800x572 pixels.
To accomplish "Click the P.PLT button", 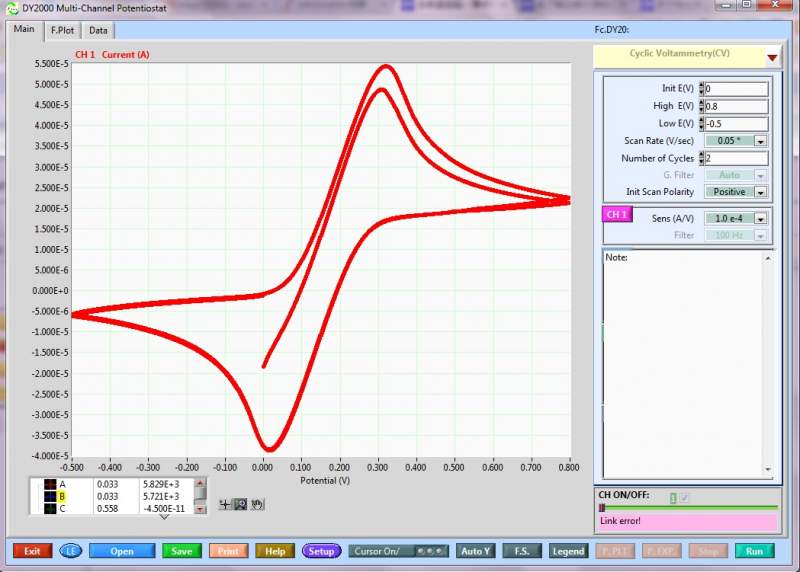I will click(615, 551).
